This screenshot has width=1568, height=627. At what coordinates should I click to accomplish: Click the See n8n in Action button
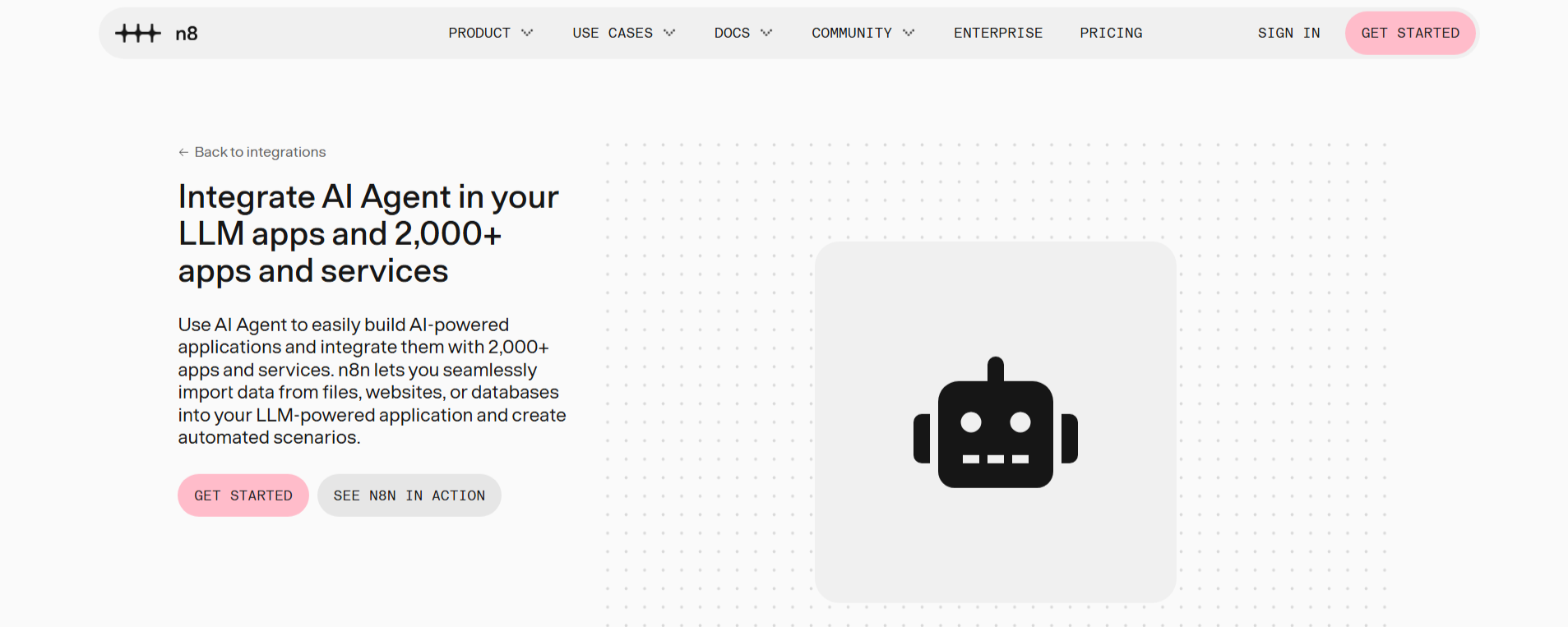point(409,496)
